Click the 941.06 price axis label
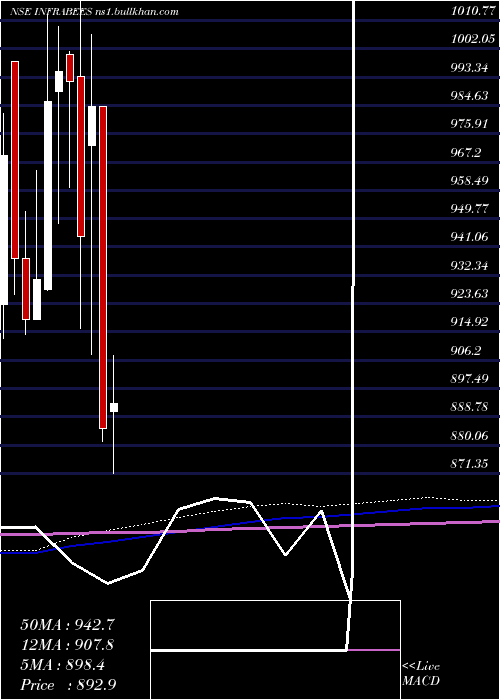Viewport: 500px width, 700px height. click(x=469, y=238)
